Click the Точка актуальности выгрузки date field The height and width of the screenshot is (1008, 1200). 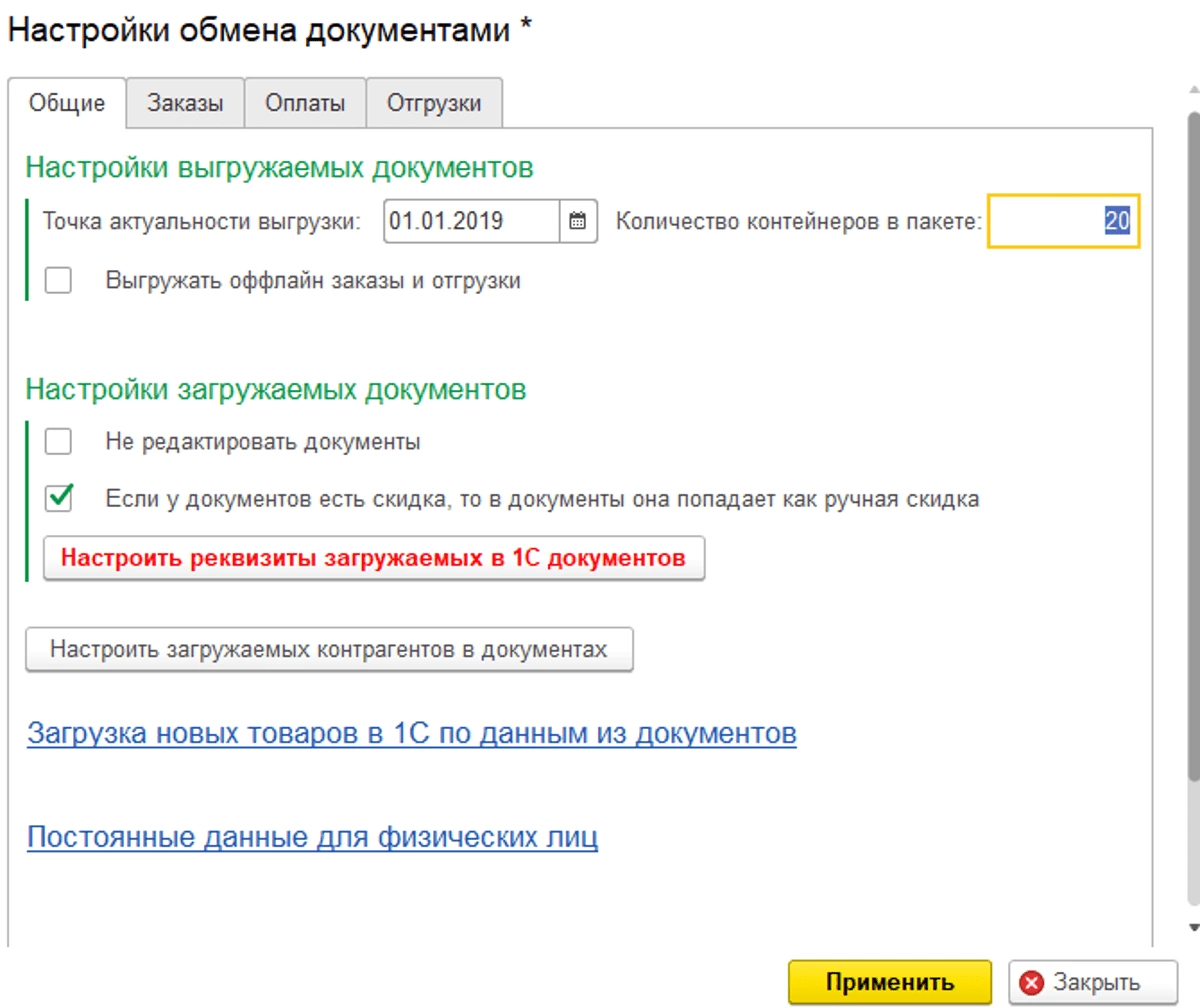471,222
